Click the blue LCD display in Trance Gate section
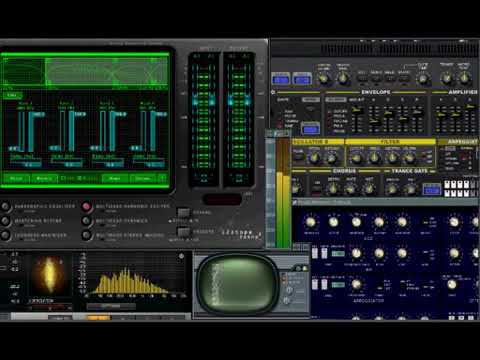This screenshot has width=480, height=360. (x=432, y=190)
